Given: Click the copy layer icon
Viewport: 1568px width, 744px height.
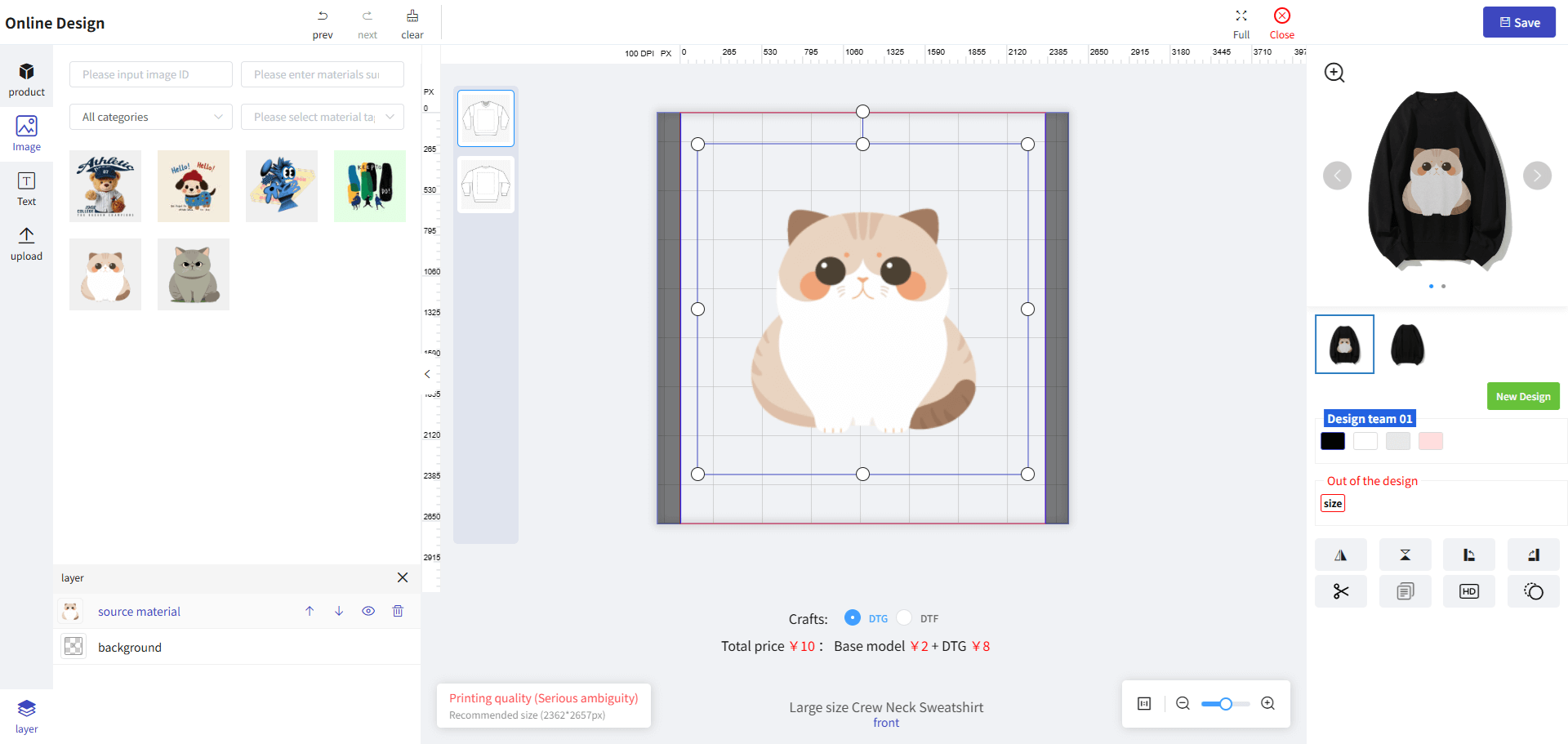Looking at the screenshot, I should (x=1405, y=591).
